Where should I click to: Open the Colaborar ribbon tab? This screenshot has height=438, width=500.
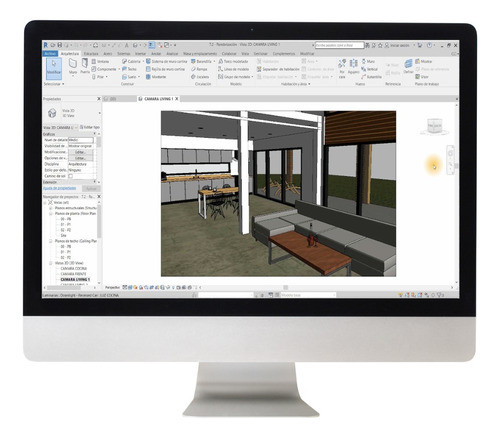(229, 54)
